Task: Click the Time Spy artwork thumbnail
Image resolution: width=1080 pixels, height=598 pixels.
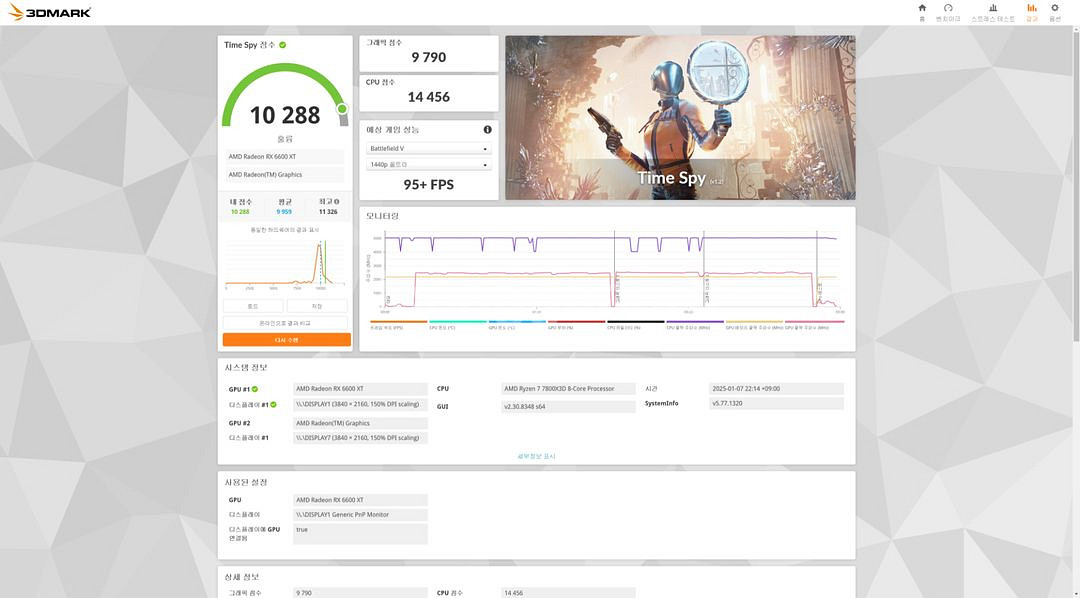Action: [680, 118]
